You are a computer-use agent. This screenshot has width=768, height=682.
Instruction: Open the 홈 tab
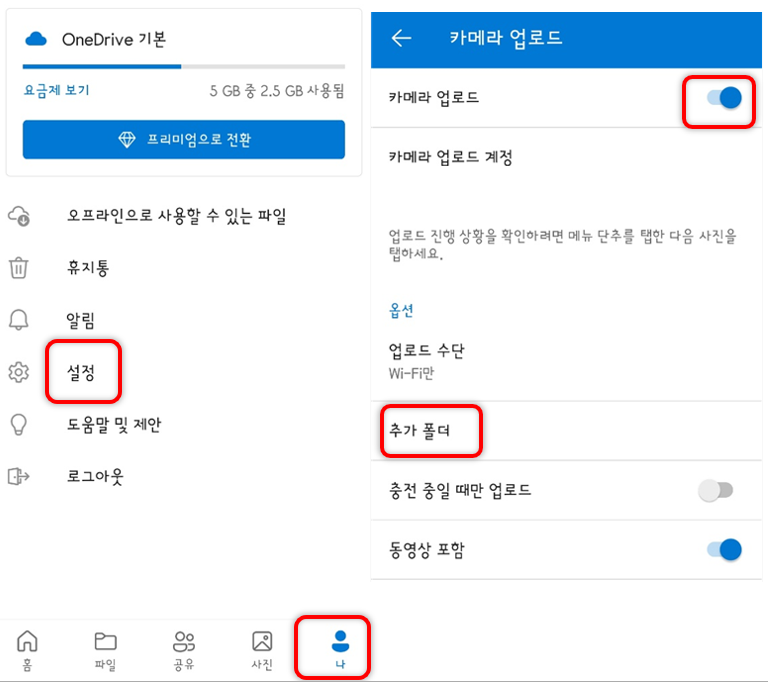(27, 649)
